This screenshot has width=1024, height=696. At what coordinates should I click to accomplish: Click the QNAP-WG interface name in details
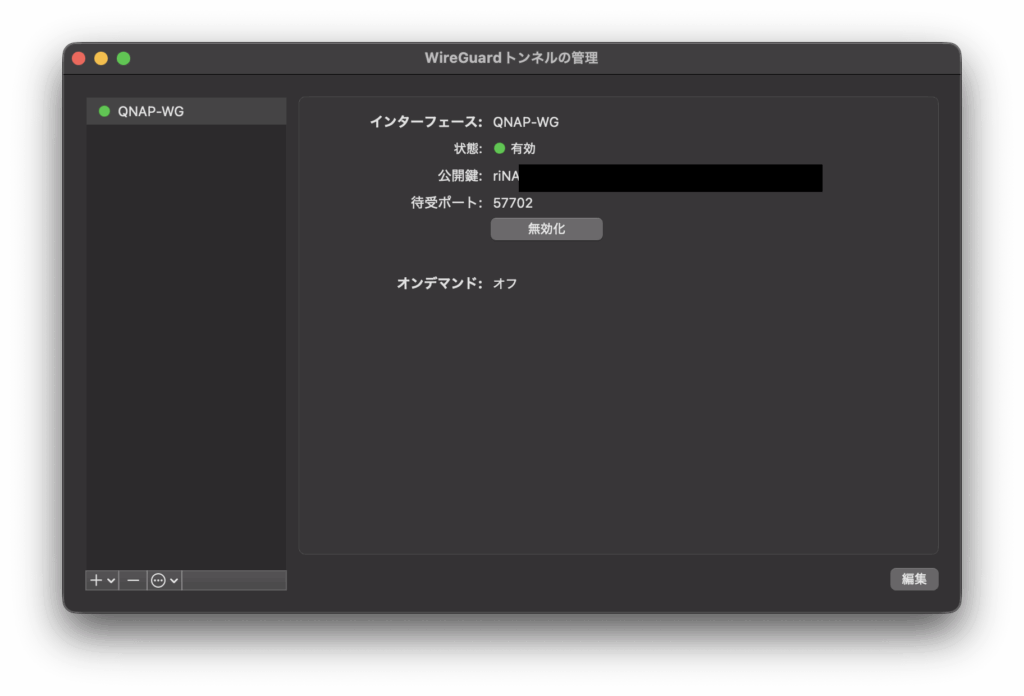tap(526, 122)
